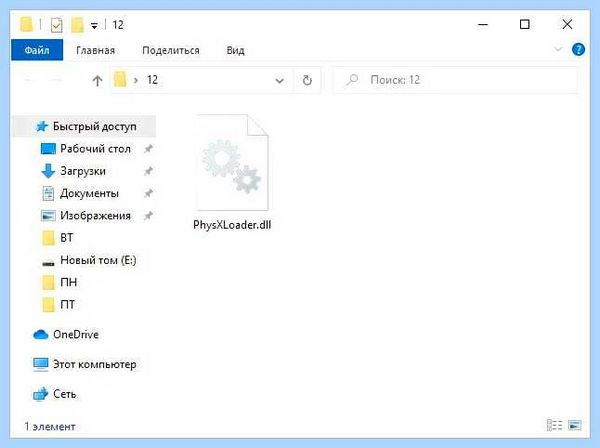Image resolution: width=600 pixels, height=448 pixels.
Task: Click the pin icon next to Загрузки
Action: tap(148, 171)
